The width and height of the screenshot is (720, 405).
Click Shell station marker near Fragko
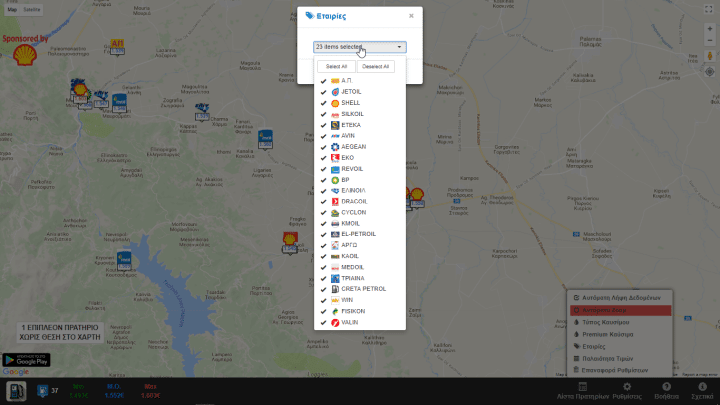coord(290,242)
